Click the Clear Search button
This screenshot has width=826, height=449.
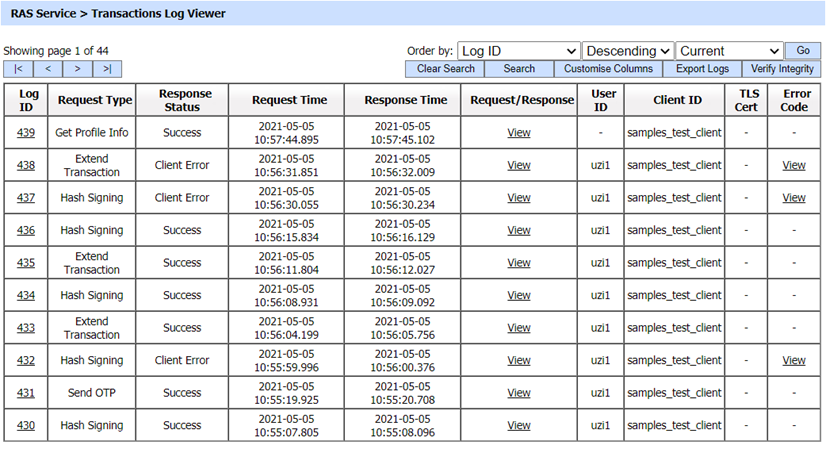pos(445,69)
